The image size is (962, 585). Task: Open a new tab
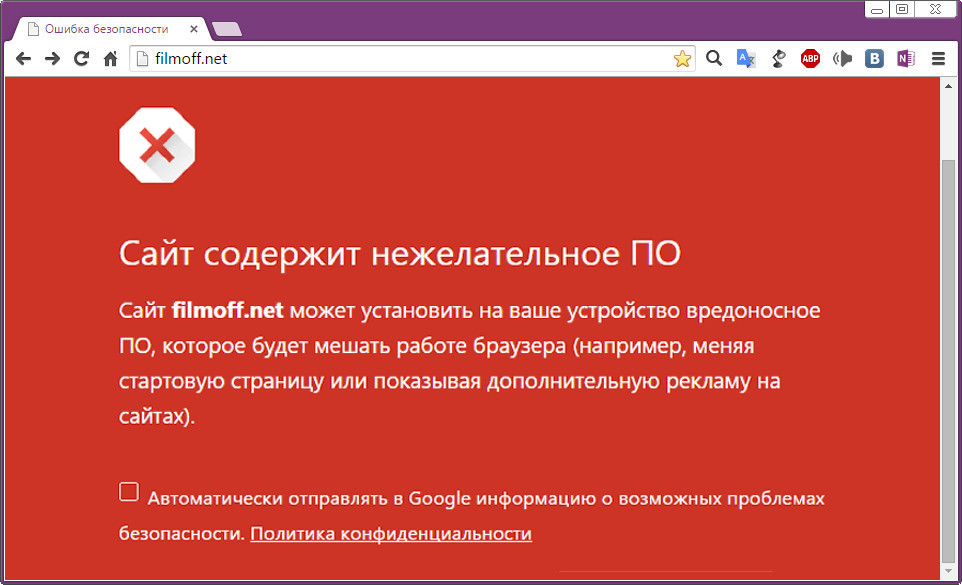226,29
